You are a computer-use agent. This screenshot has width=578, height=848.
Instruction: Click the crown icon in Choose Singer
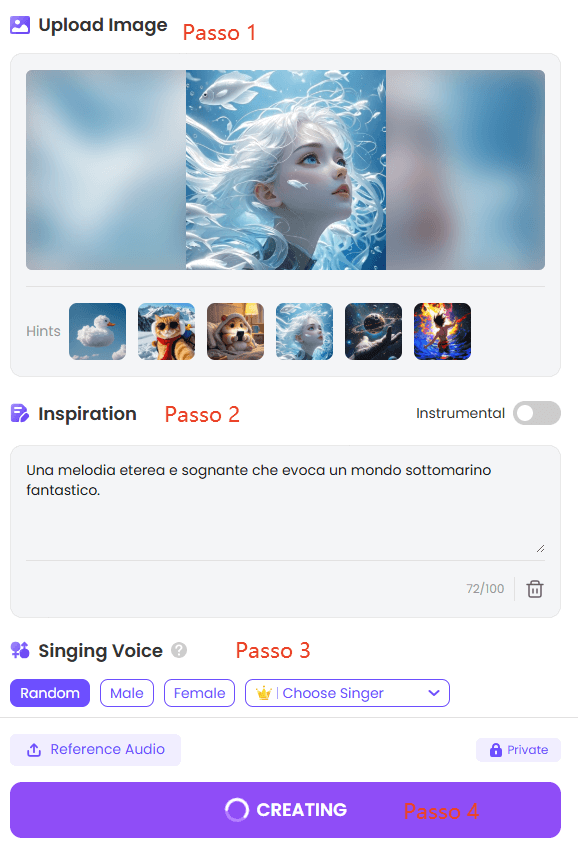pyautogui.click(x=263, y=693)
